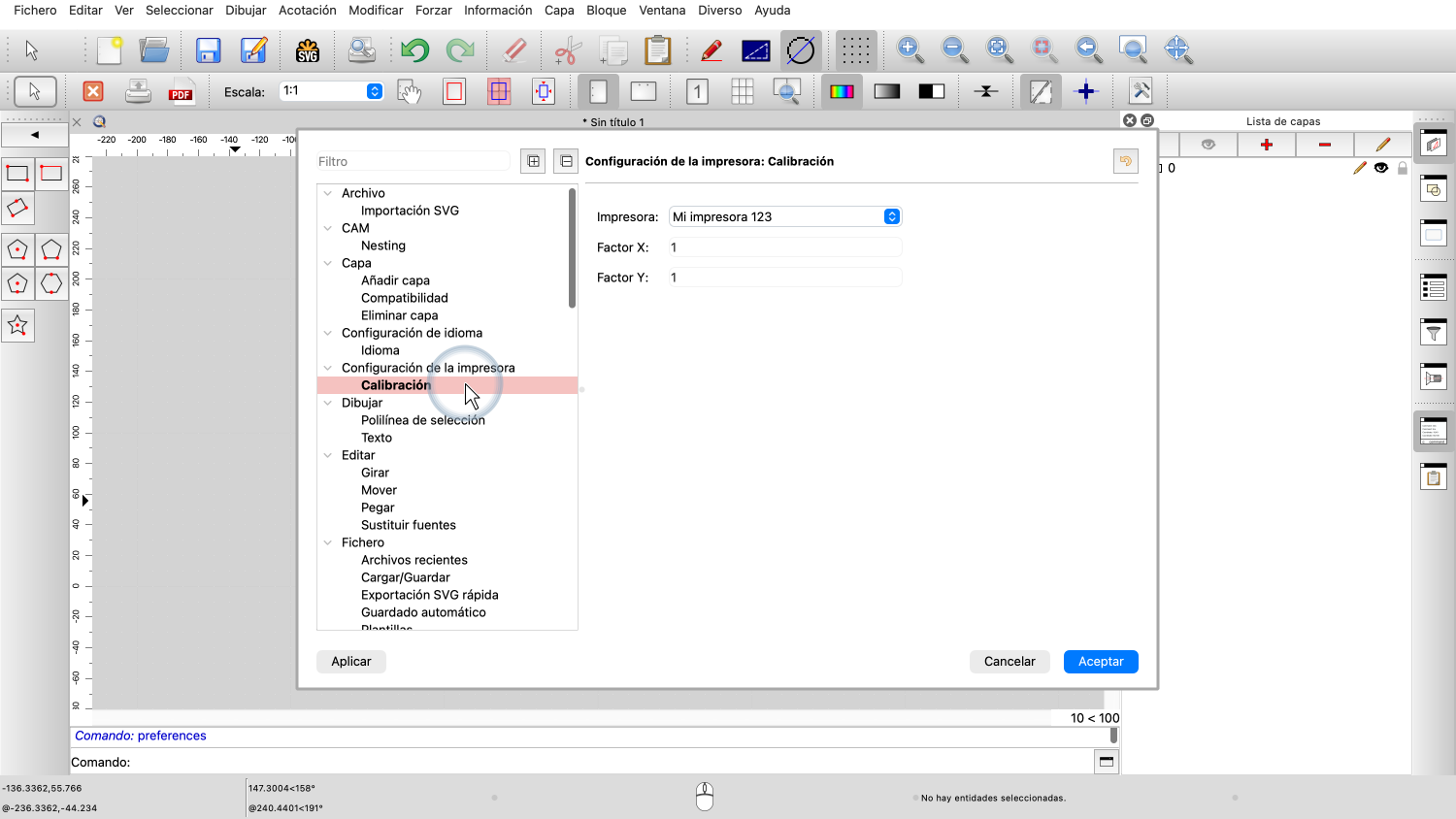Screen dimensions: 1456x819
Task: Click the Factor X input field
Action: [785, 247]
